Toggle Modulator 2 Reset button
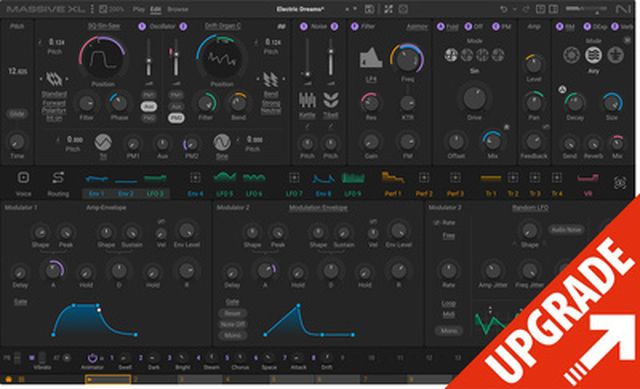This screenshot has height=389, width=640. (232, 313)
